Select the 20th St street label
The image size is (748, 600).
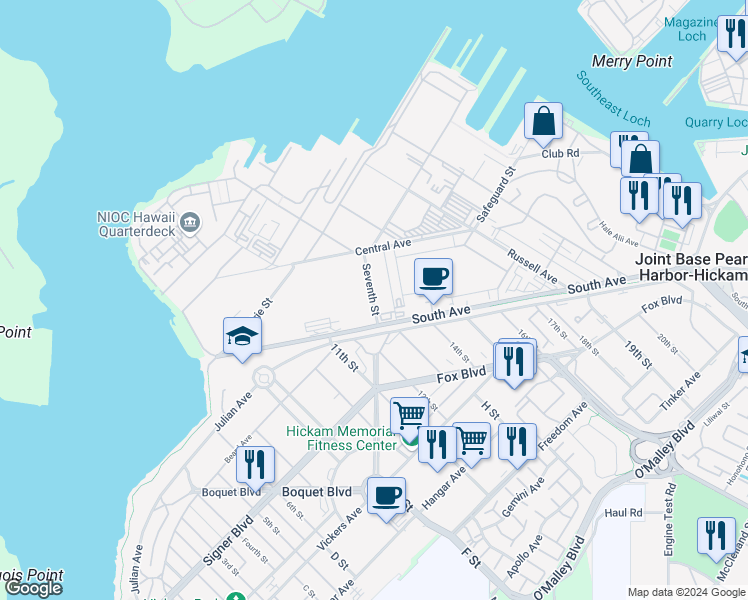(667, 344)
